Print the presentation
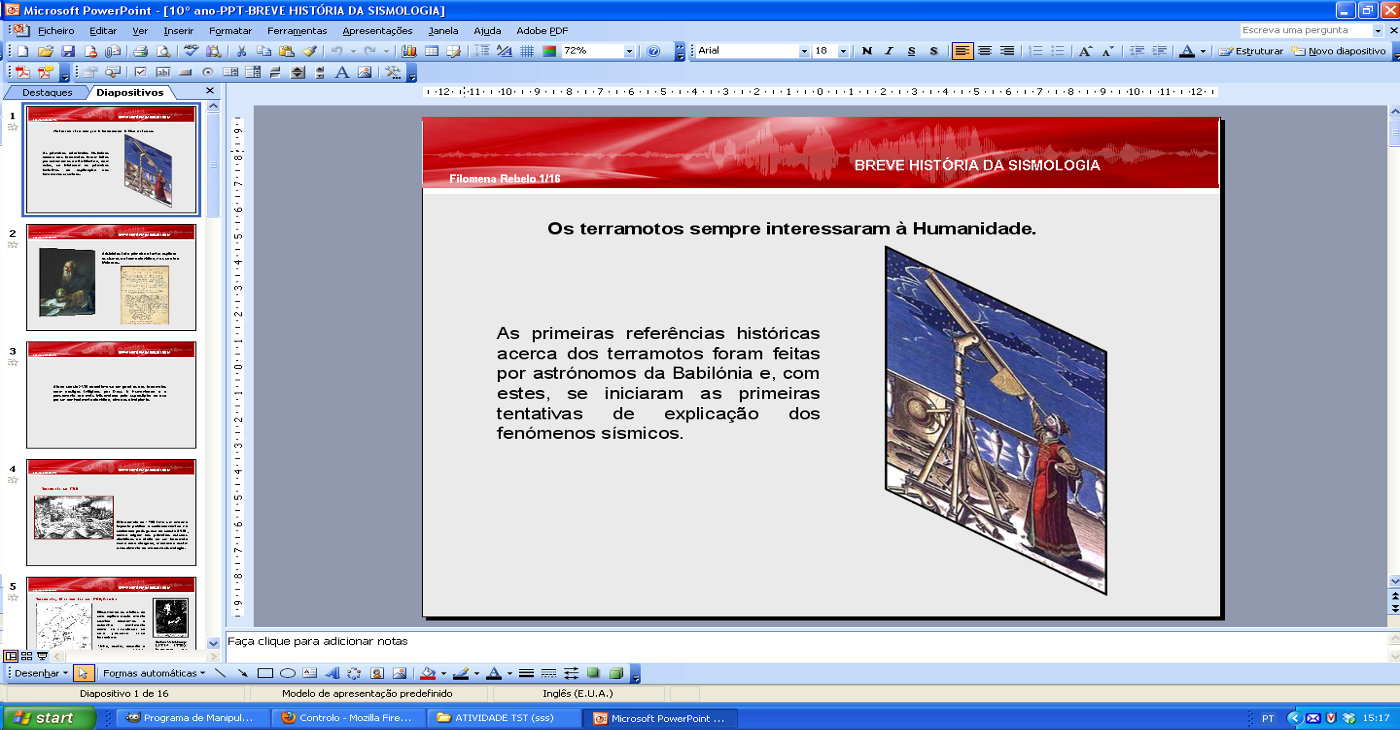 pos(140,51)
